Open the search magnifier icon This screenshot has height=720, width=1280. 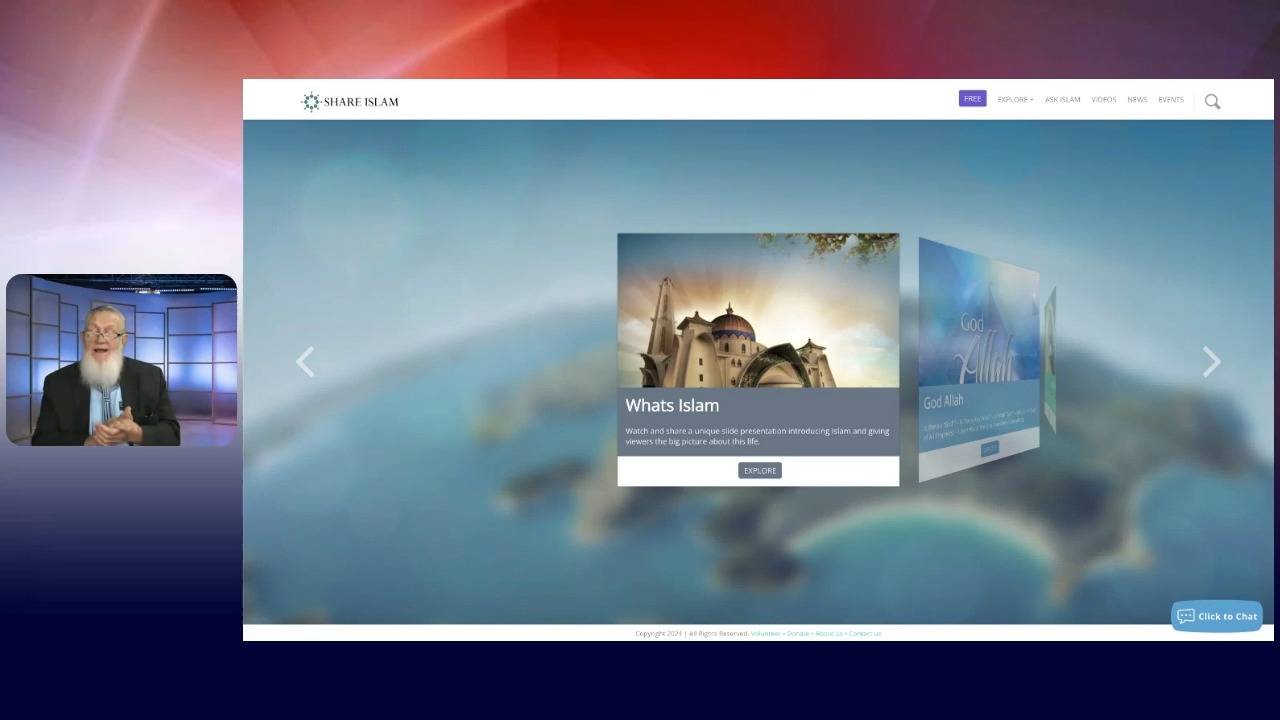(1212, 101)
